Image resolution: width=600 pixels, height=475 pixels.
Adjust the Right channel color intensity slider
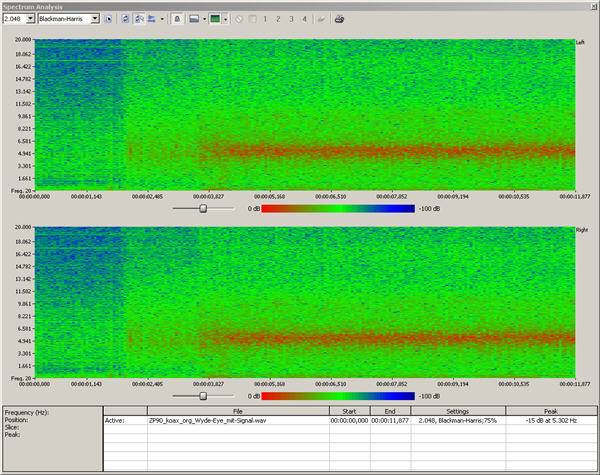[x=203, y=396]
